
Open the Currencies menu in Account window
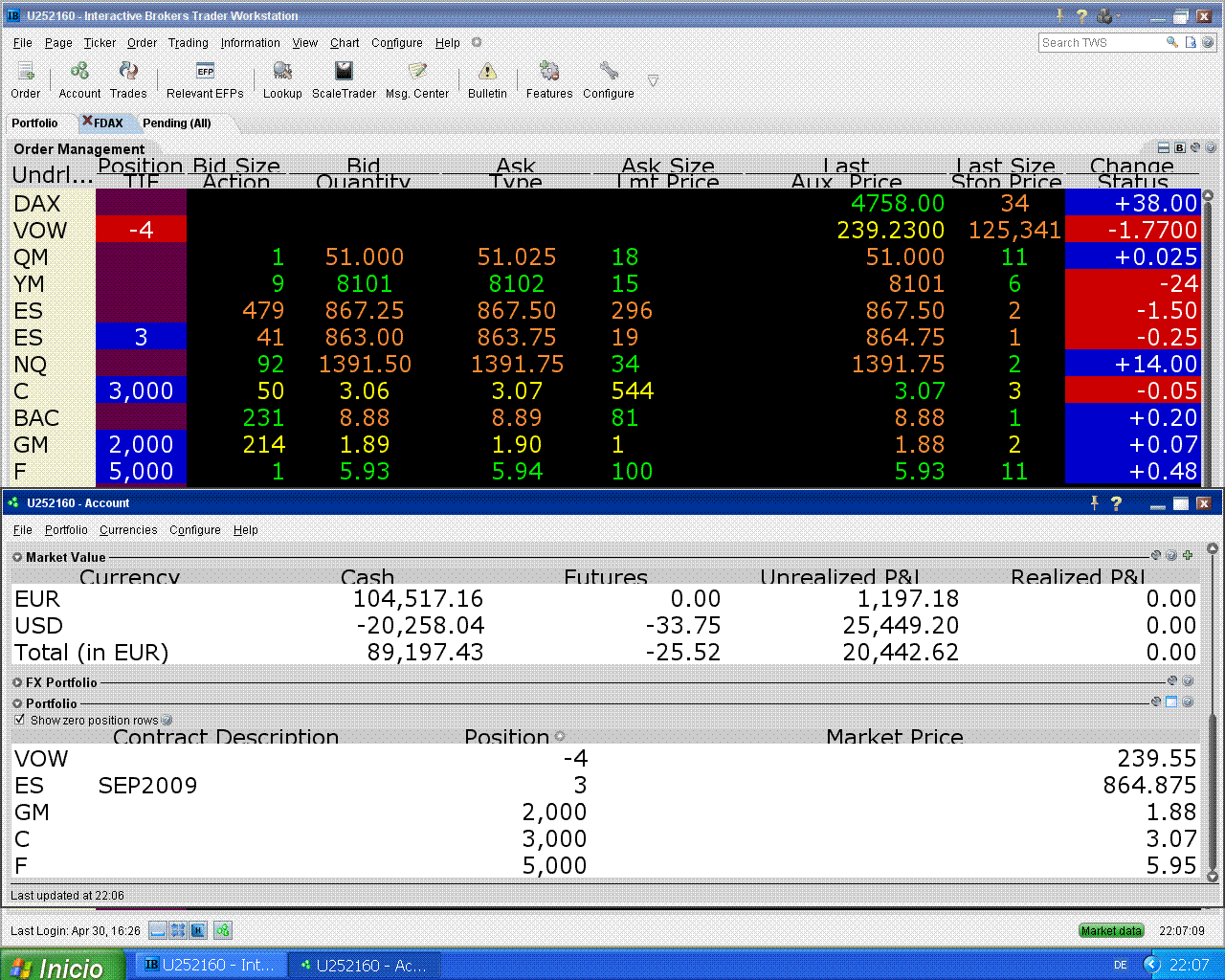128,530
